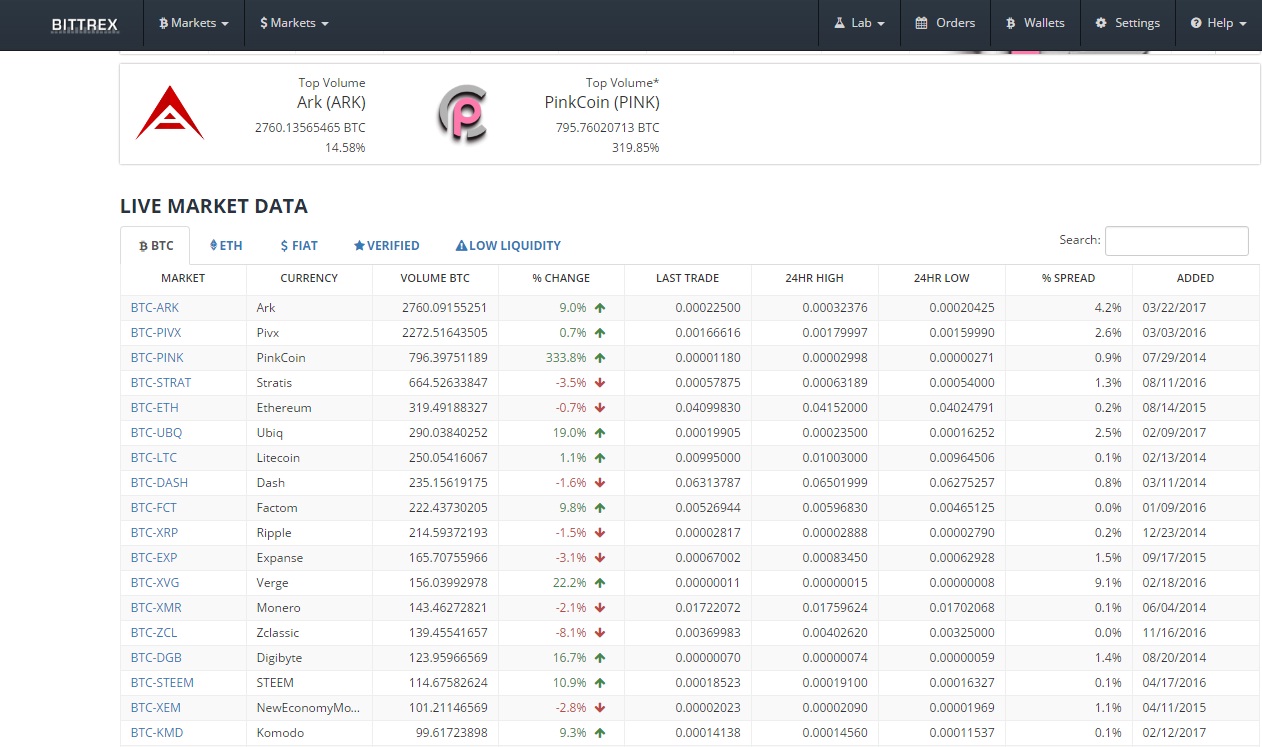Click the red down arrow in the Zclassic row
The height and width of the screenshot is (747, 1262).
coord(600,633)
